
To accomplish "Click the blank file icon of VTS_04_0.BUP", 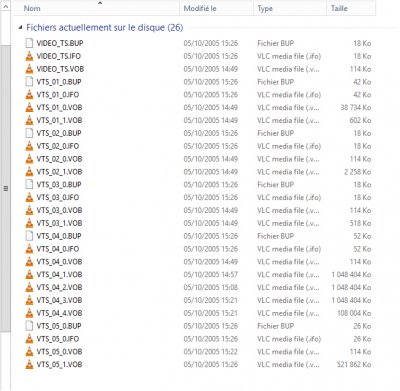I will coord(29,236).
